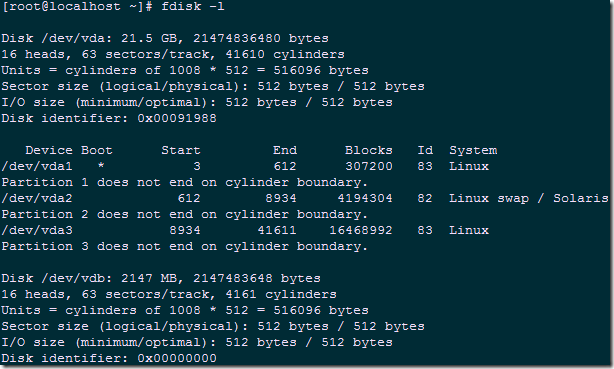Click blocks value '307200'
614x369 pixels.
point(368,166)
